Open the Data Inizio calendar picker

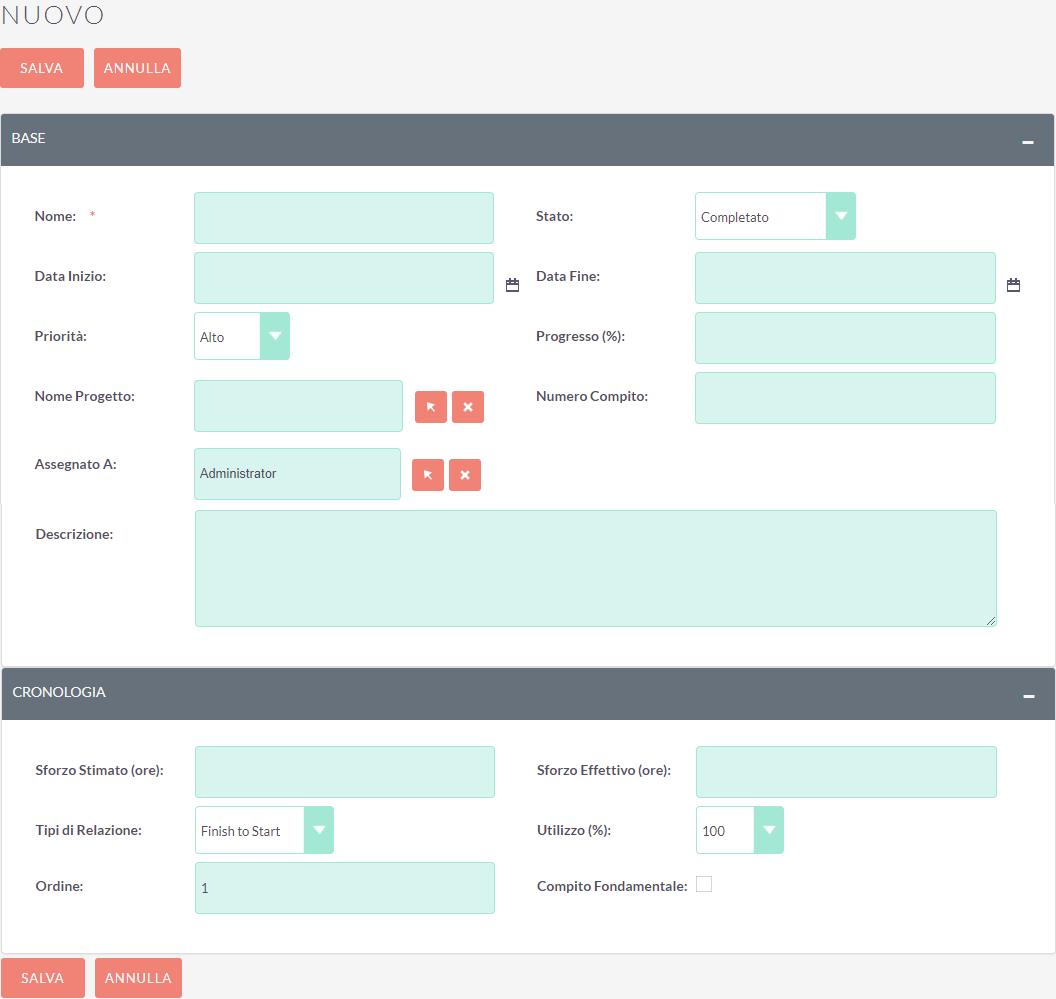513,285
